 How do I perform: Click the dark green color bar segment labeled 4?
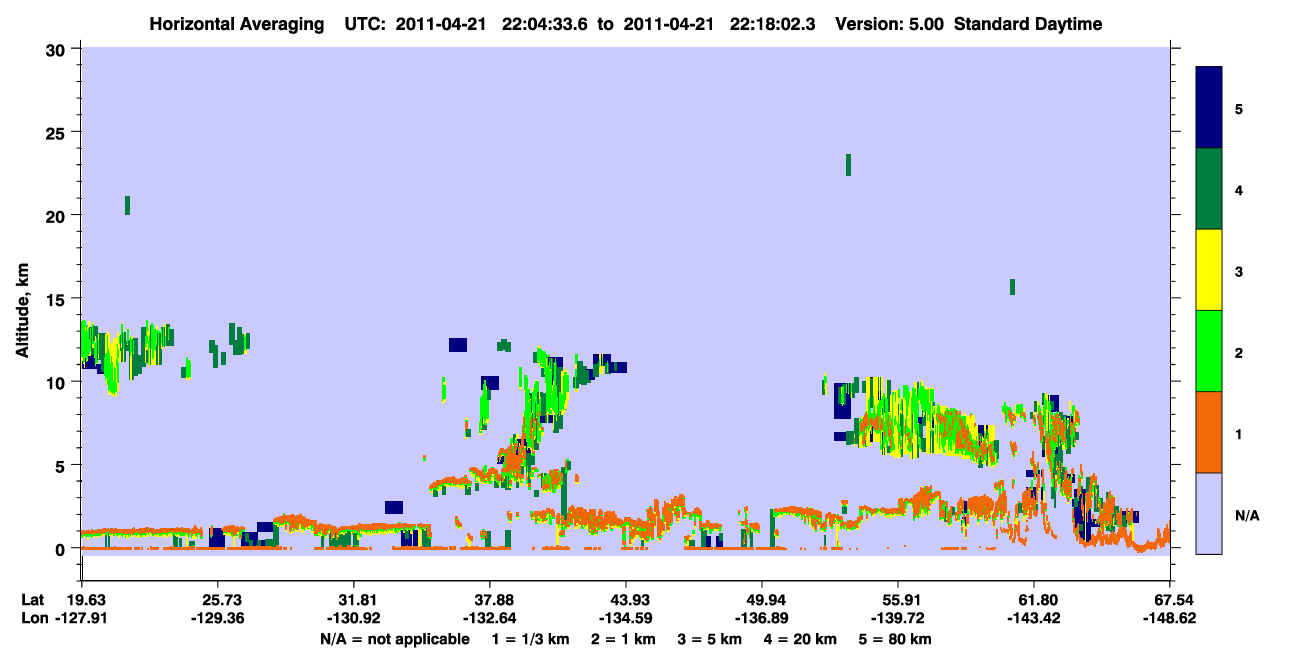click(1209, 189)
